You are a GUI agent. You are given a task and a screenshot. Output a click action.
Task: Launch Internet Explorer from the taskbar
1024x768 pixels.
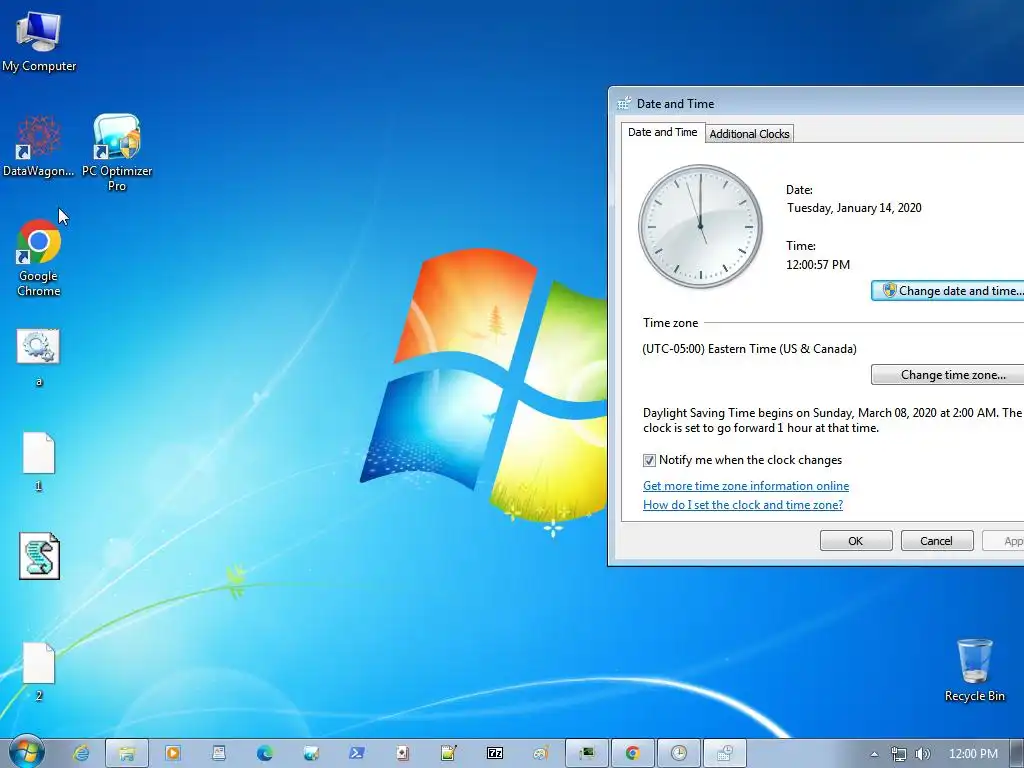(81, 754)
